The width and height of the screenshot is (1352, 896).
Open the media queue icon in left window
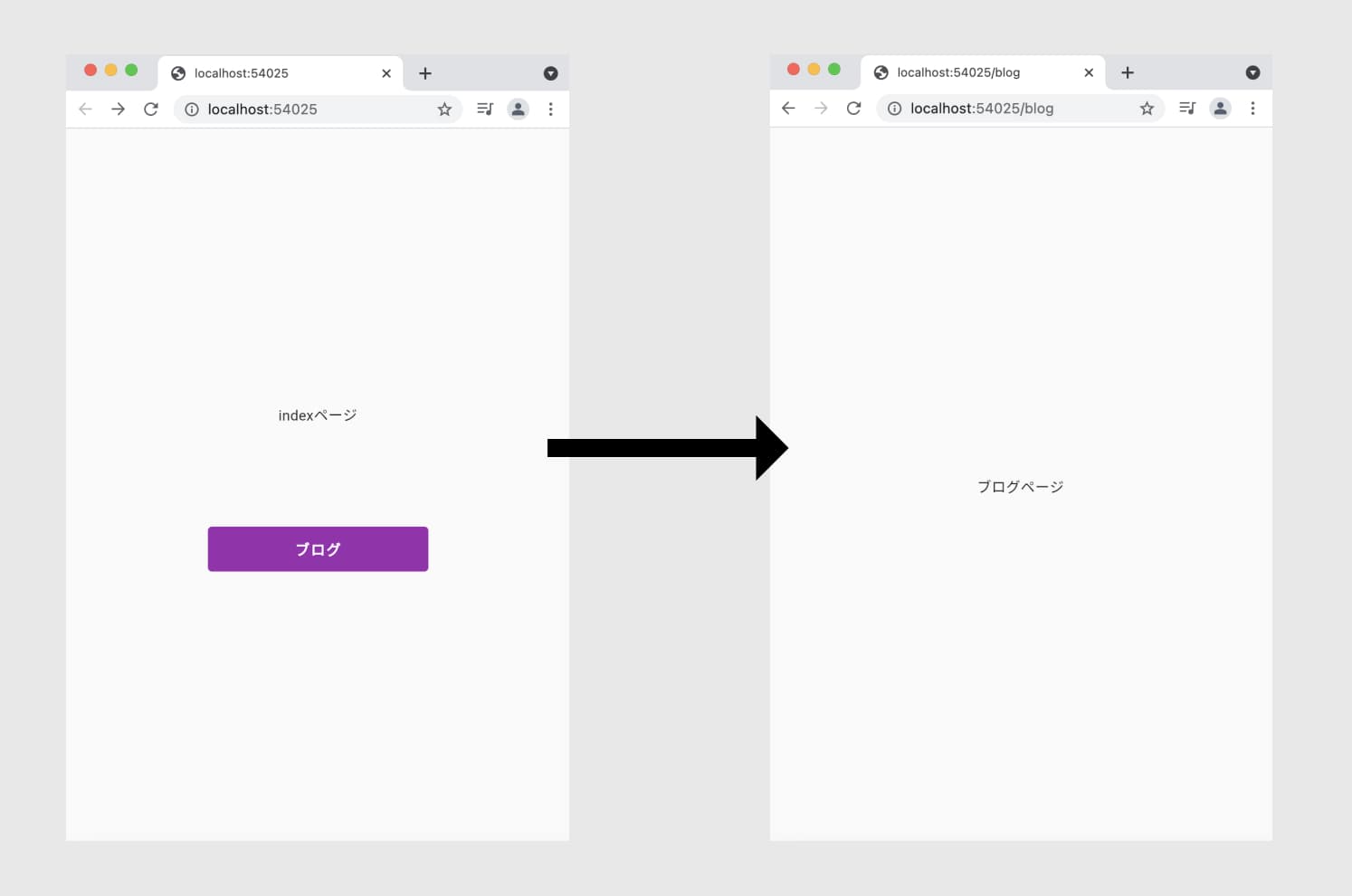[485, 109]
